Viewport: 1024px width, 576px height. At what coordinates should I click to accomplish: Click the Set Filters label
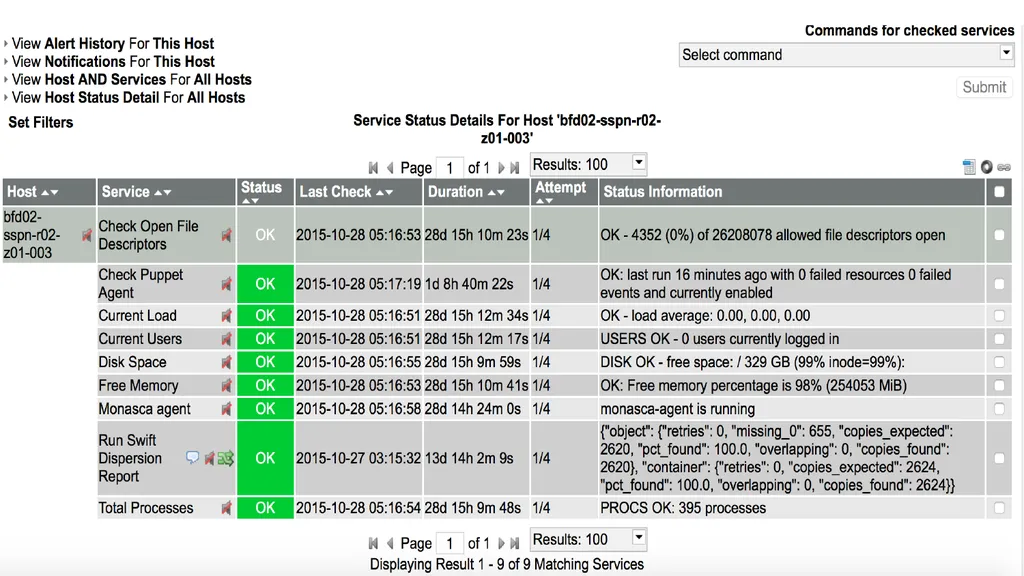40,123
